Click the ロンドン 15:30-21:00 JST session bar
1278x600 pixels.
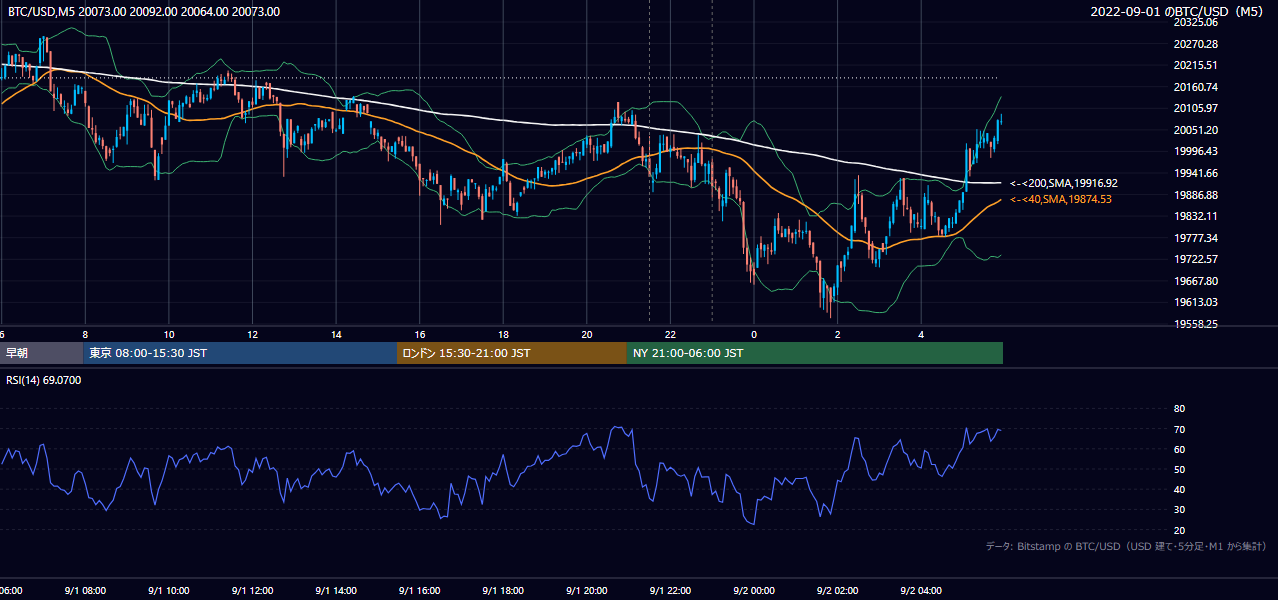[512, 353]
